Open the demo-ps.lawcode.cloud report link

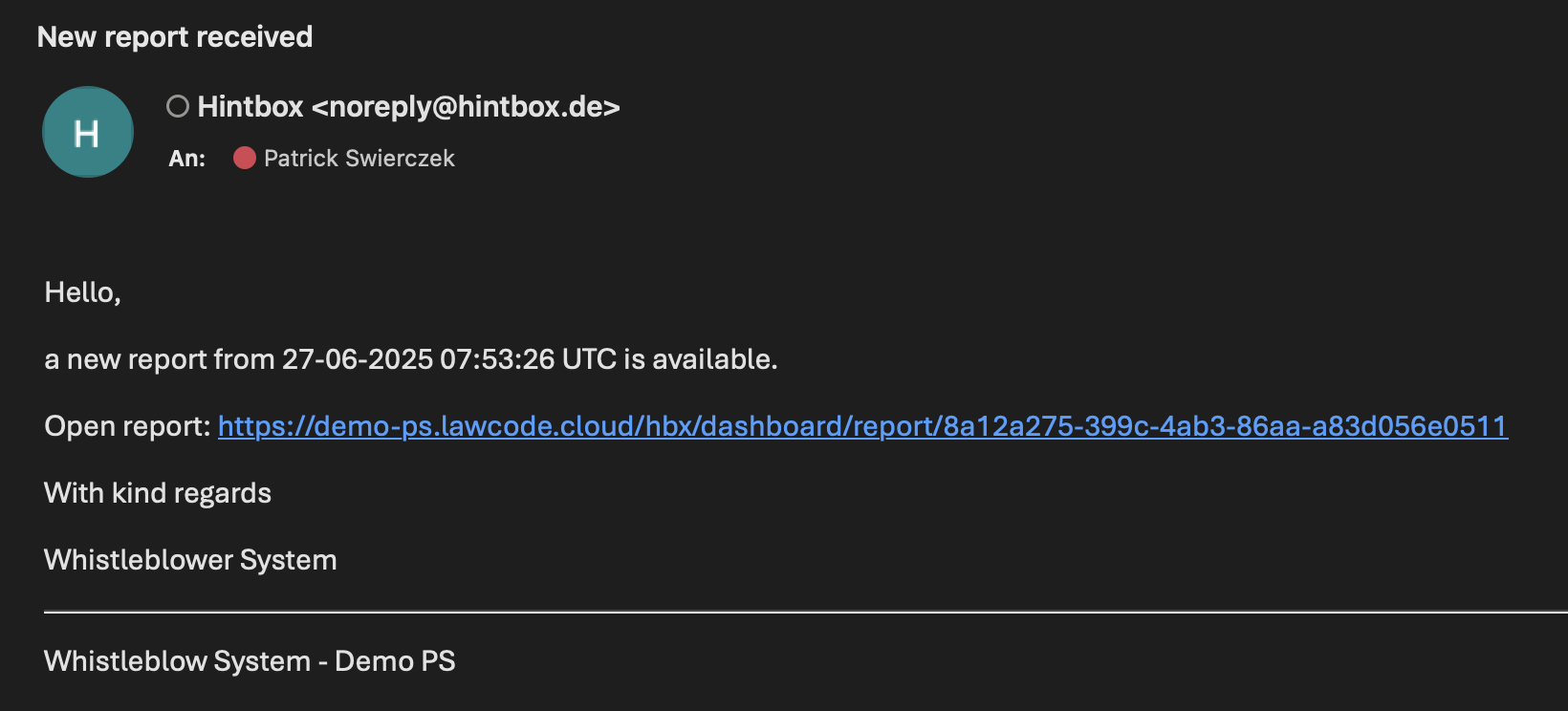[x=862, y=426]
